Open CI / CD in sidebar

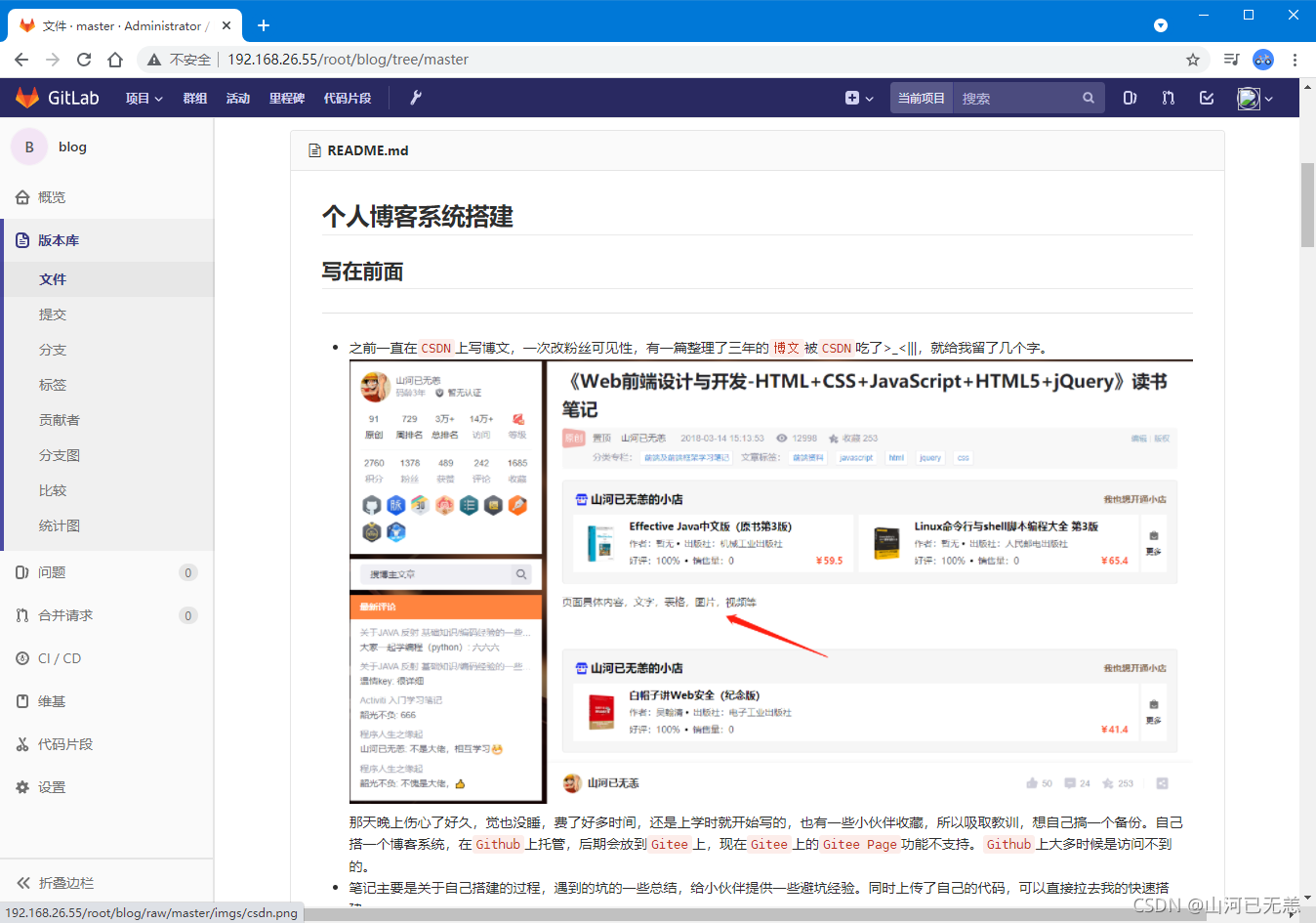106,658
